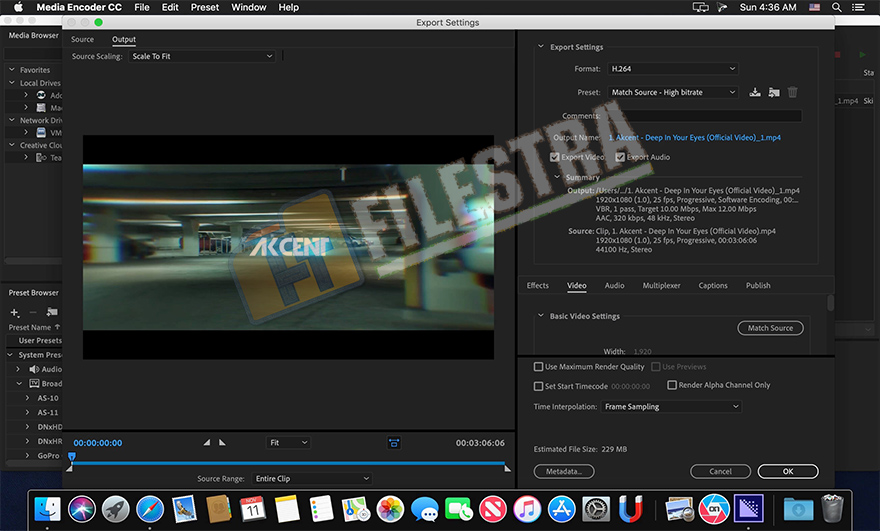
Task: Open App Store from the Dock
Action: [561, 510]
